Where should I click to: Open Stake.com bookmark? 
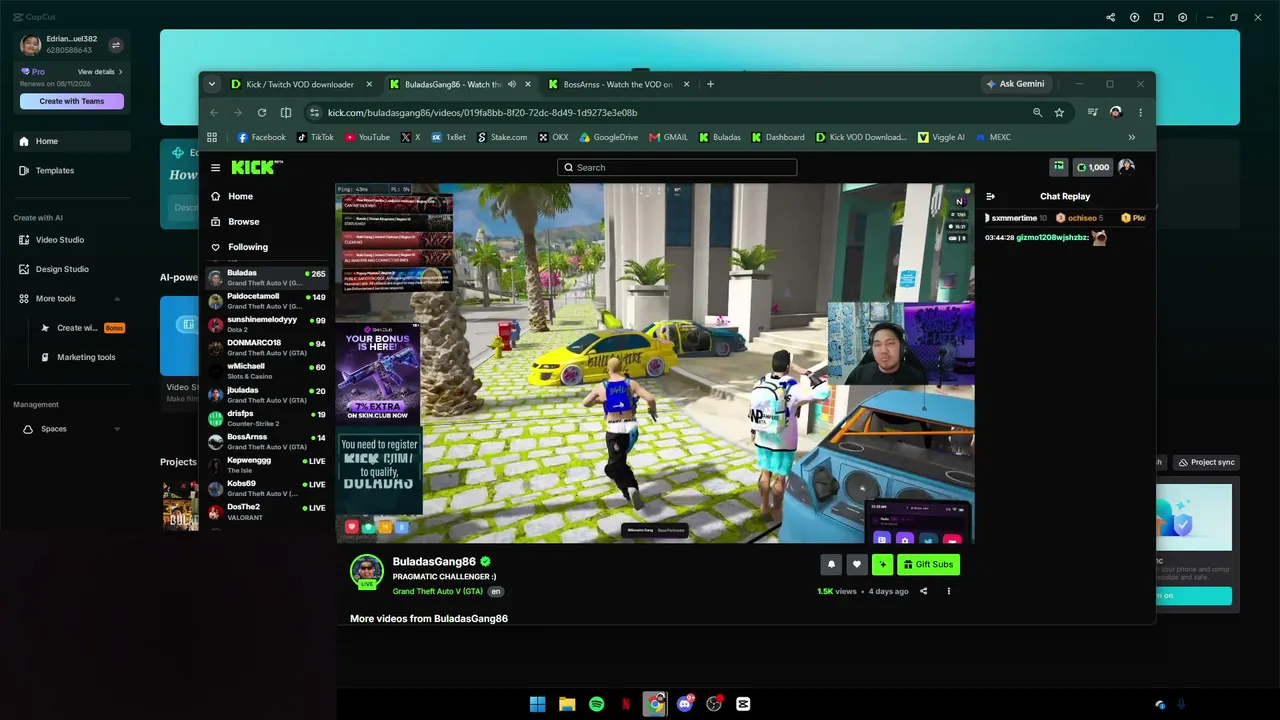(x=502, y=137)
